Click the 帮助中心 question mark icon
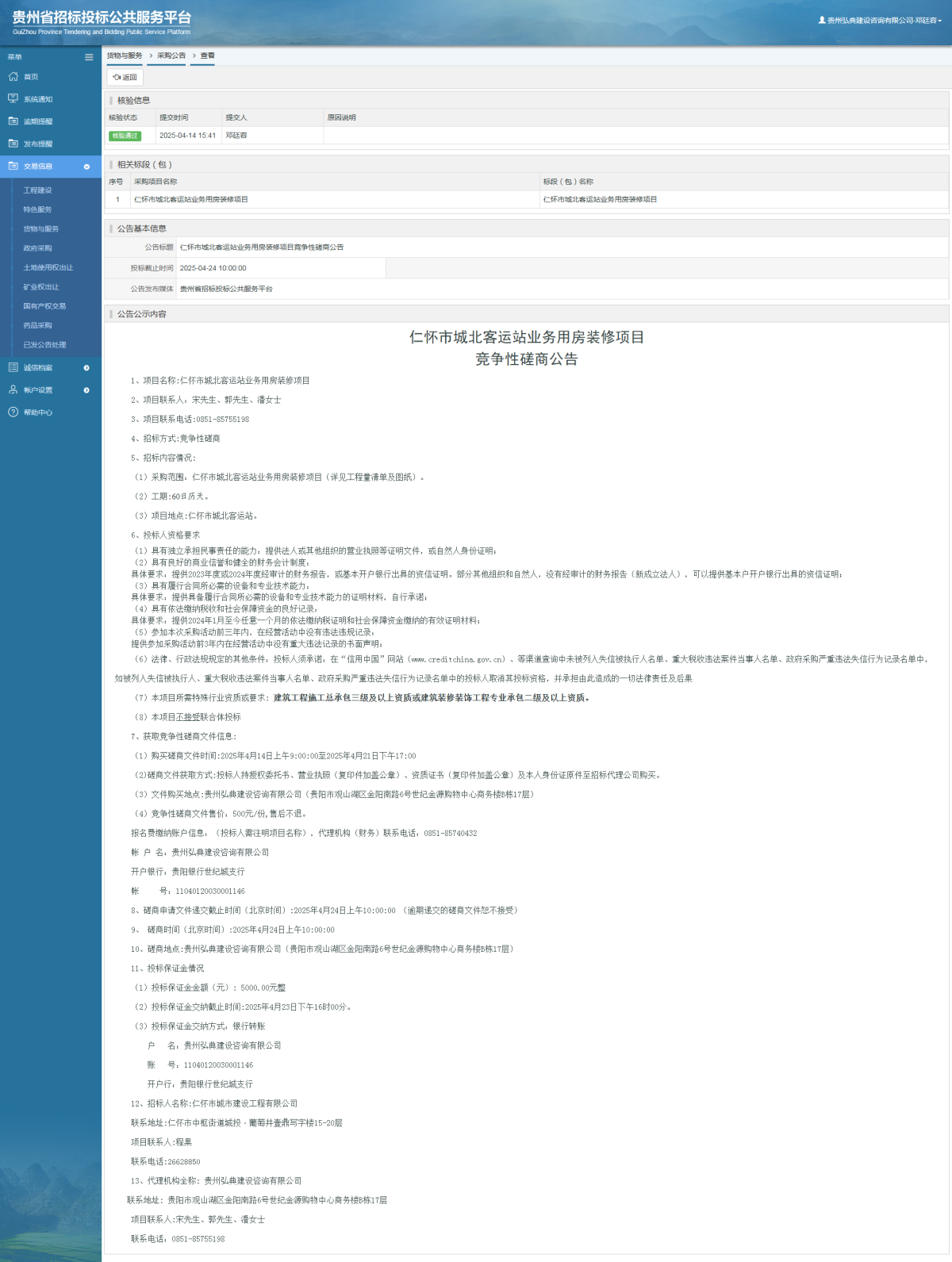Image resolution: width=952 pixels, height=1262 pixels. [x=13, y=412]
